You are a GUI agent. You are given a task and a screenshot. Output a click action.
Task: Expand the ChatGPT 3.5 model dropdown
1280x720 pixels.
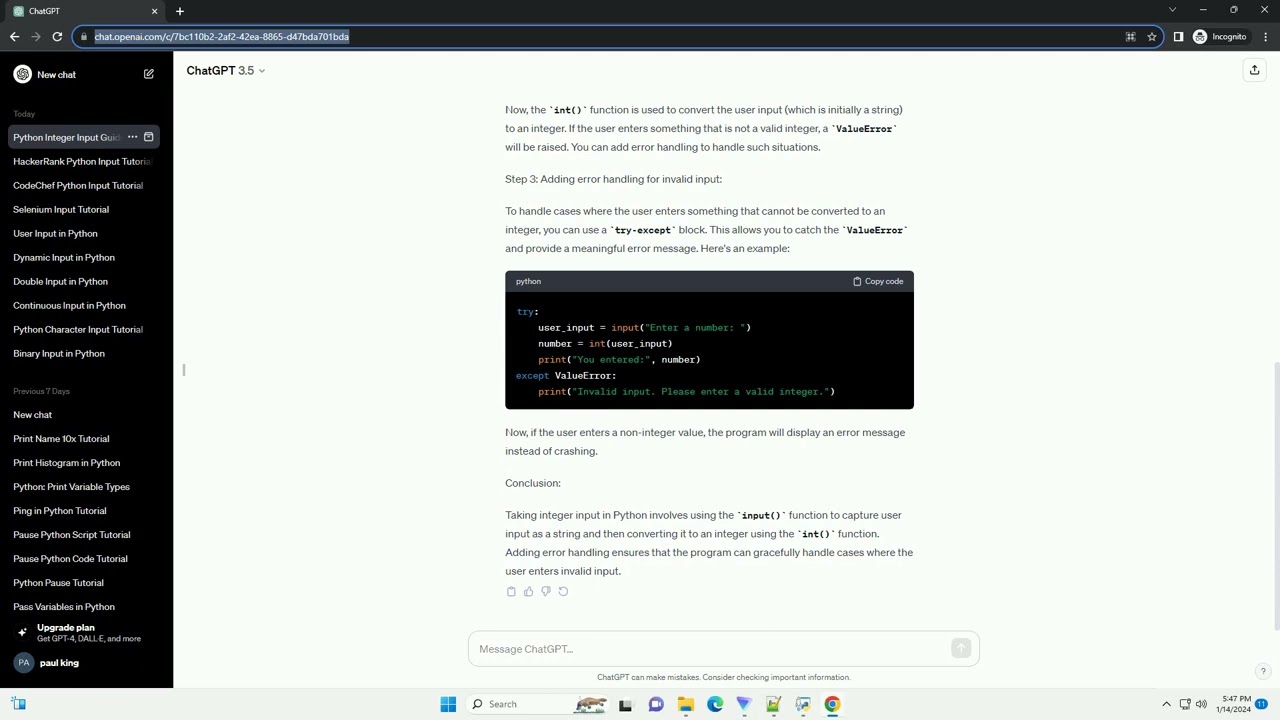226,71
